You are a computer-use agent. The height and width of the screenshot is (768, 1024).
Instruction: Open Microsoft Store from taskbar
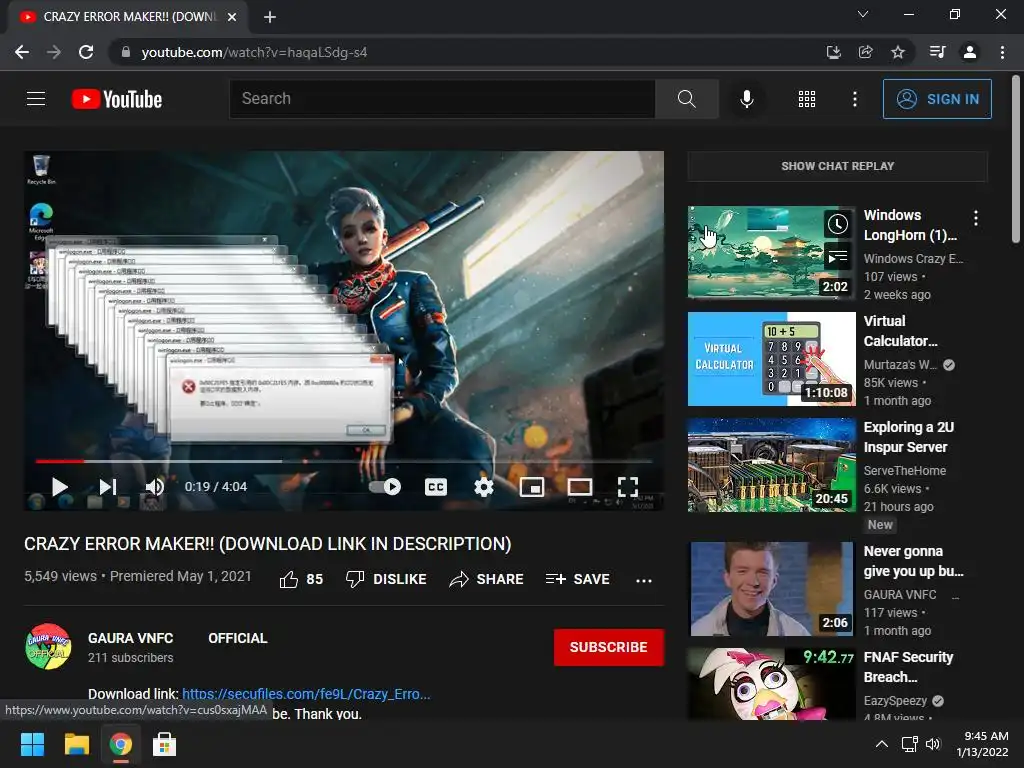click(165, 744)
